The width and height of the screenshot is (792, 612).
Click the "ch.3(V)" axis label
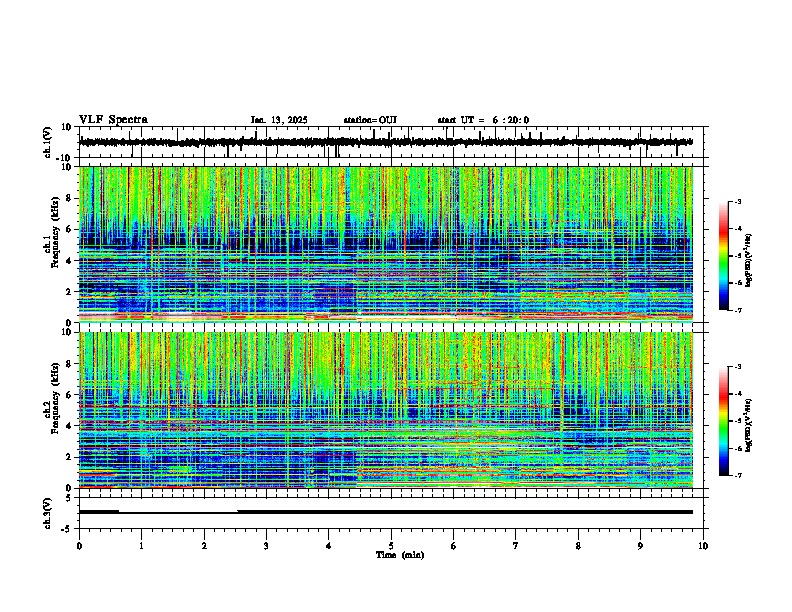click(x=48, y=513)
